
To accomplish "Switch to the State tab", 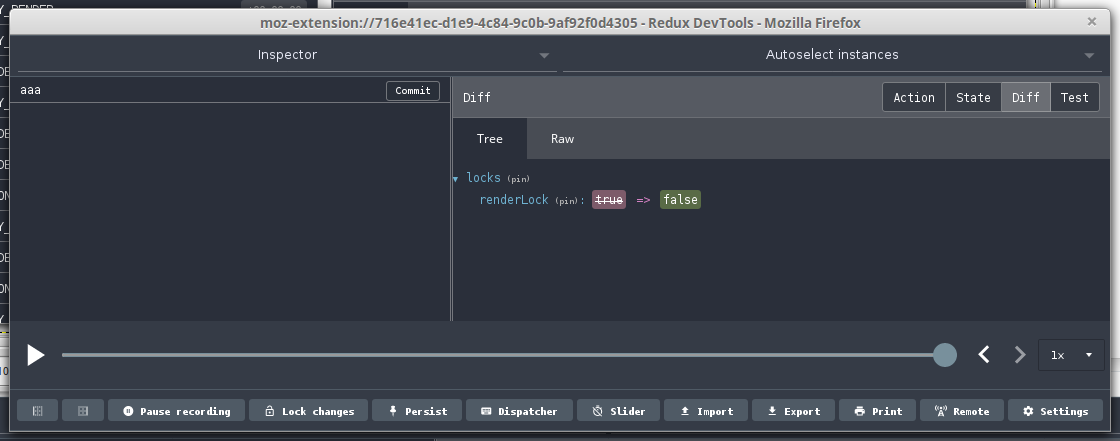I will 973,98.
